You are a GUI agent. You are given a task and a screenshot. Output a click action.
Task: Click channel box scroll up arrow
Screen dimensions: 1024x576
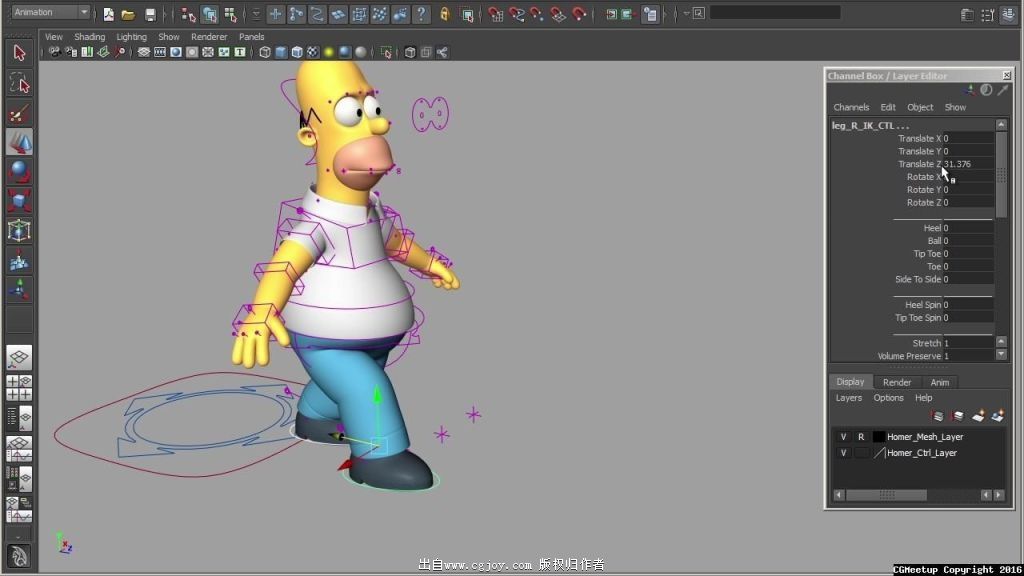tap(1001, 125)
